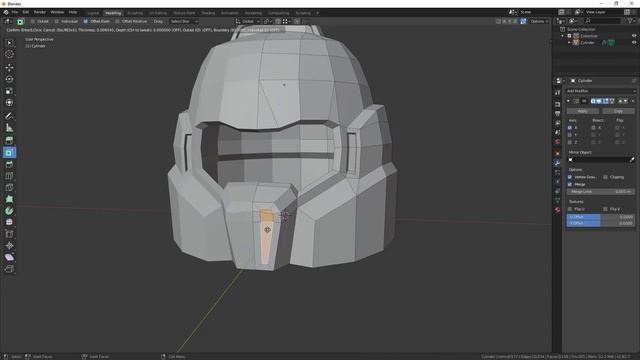Open the Window menu
Screen dimensions: 640x360
(57, 12)
